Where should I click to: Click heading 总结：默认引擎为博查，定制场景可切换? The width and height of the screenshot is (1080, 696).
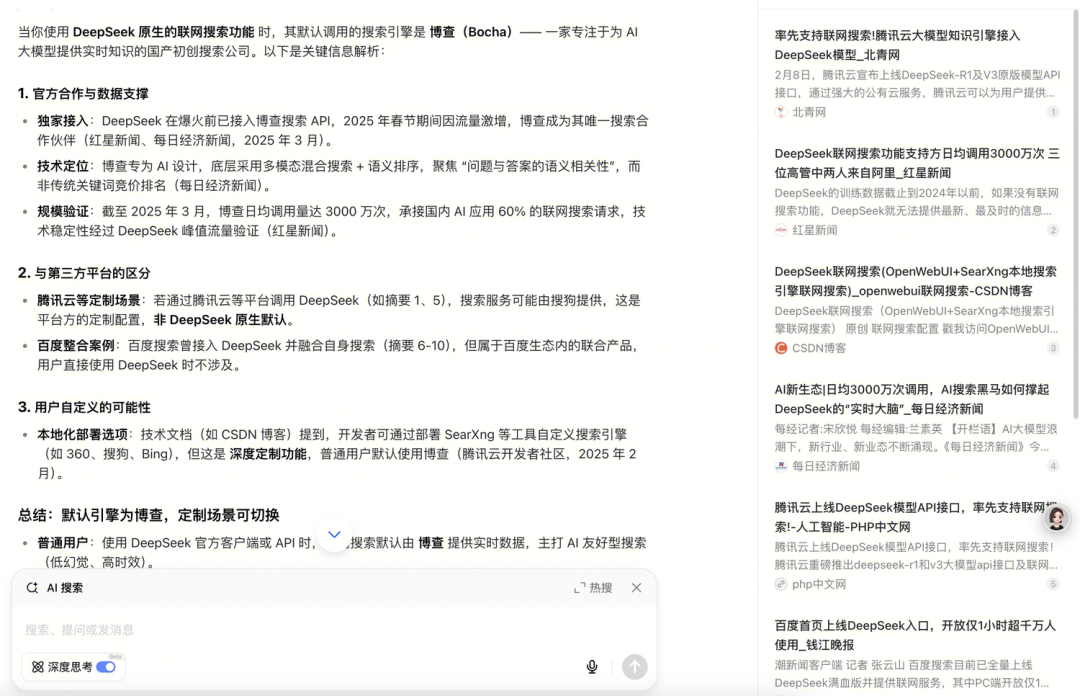point(149,515)
